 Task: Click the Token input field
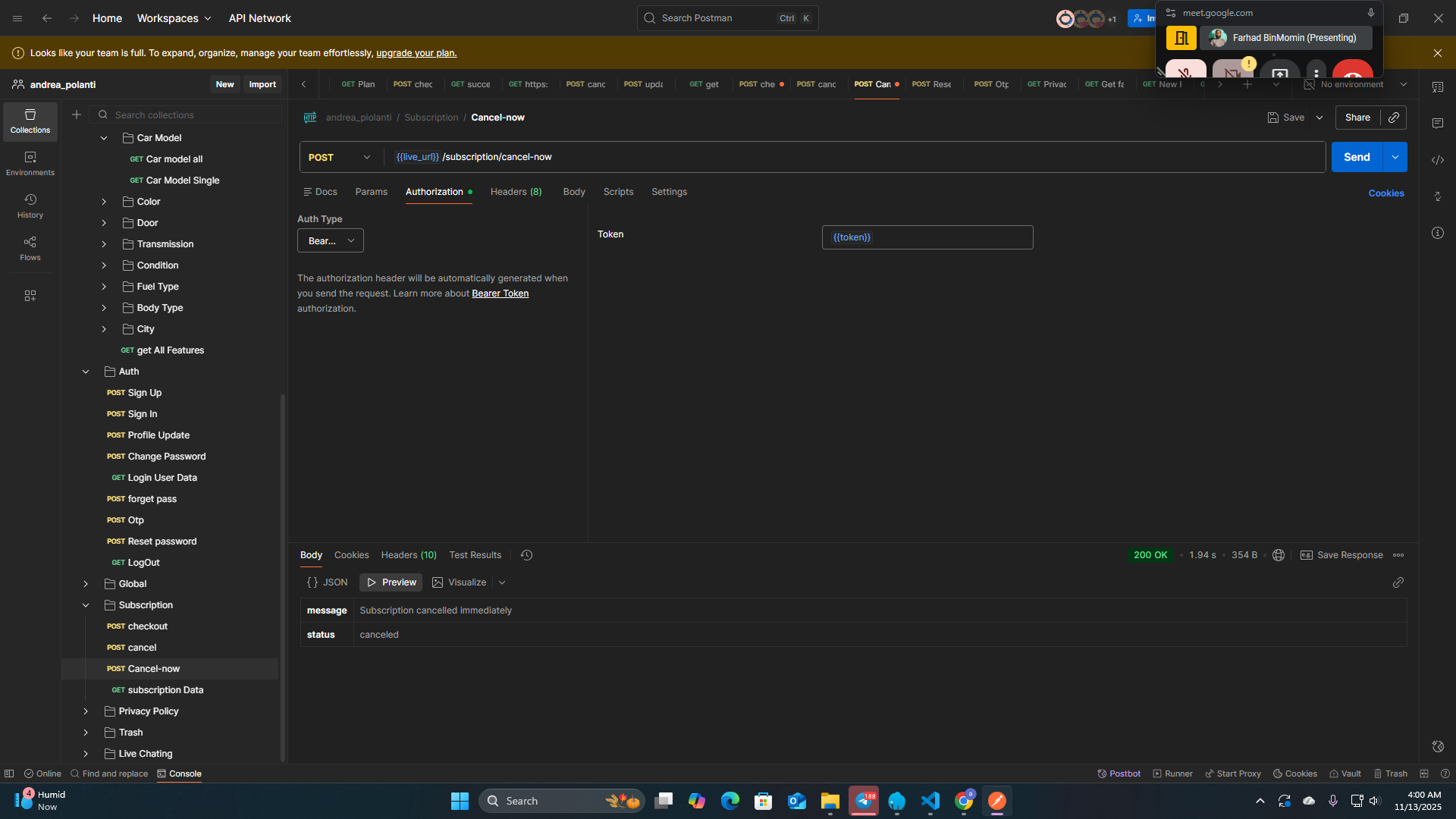click(927, 237)
